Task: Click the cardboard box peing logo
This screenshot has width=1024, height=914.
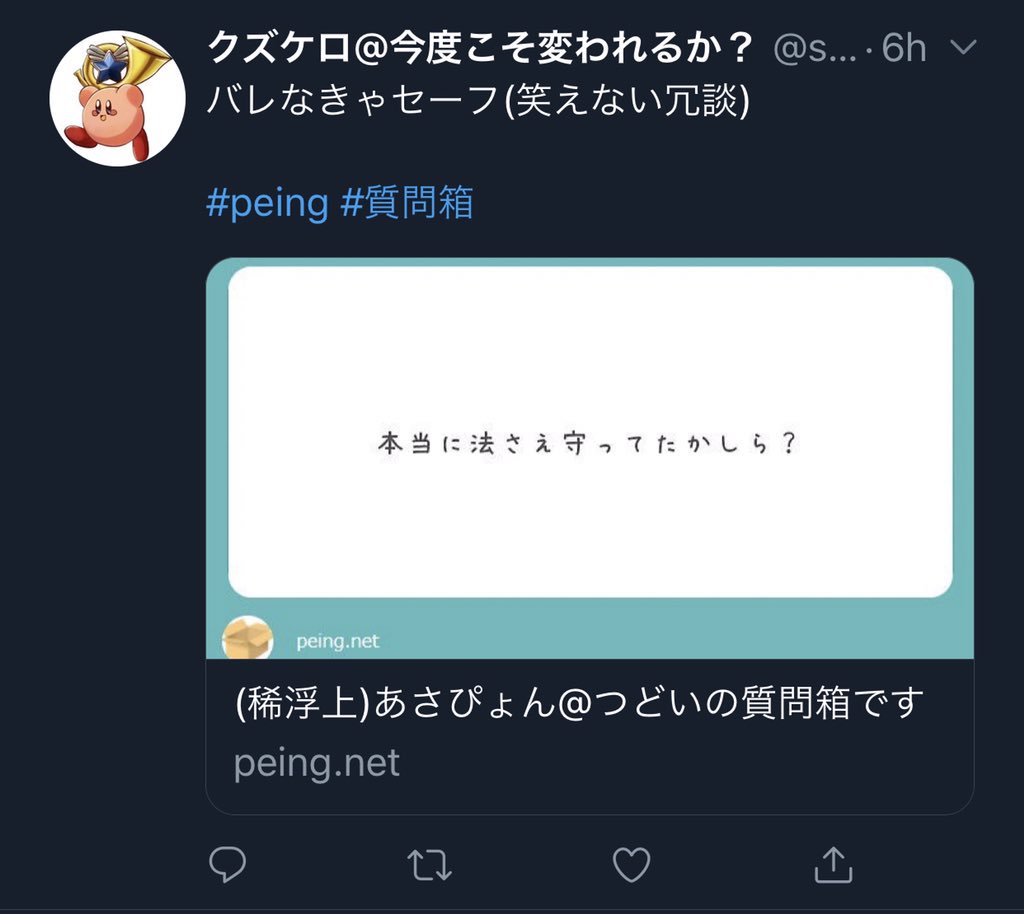Action: click(x=248, y=638)
